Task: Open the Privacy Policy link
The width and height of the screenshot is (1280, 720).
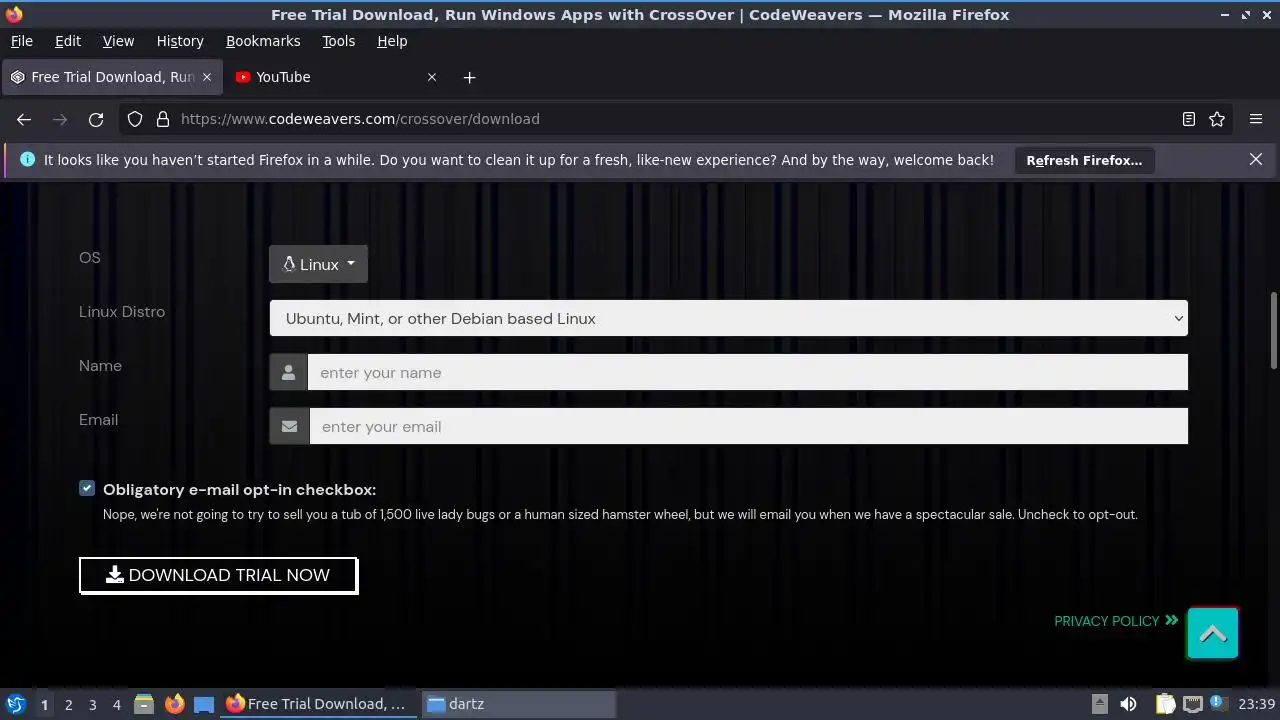Action: 1116,621
